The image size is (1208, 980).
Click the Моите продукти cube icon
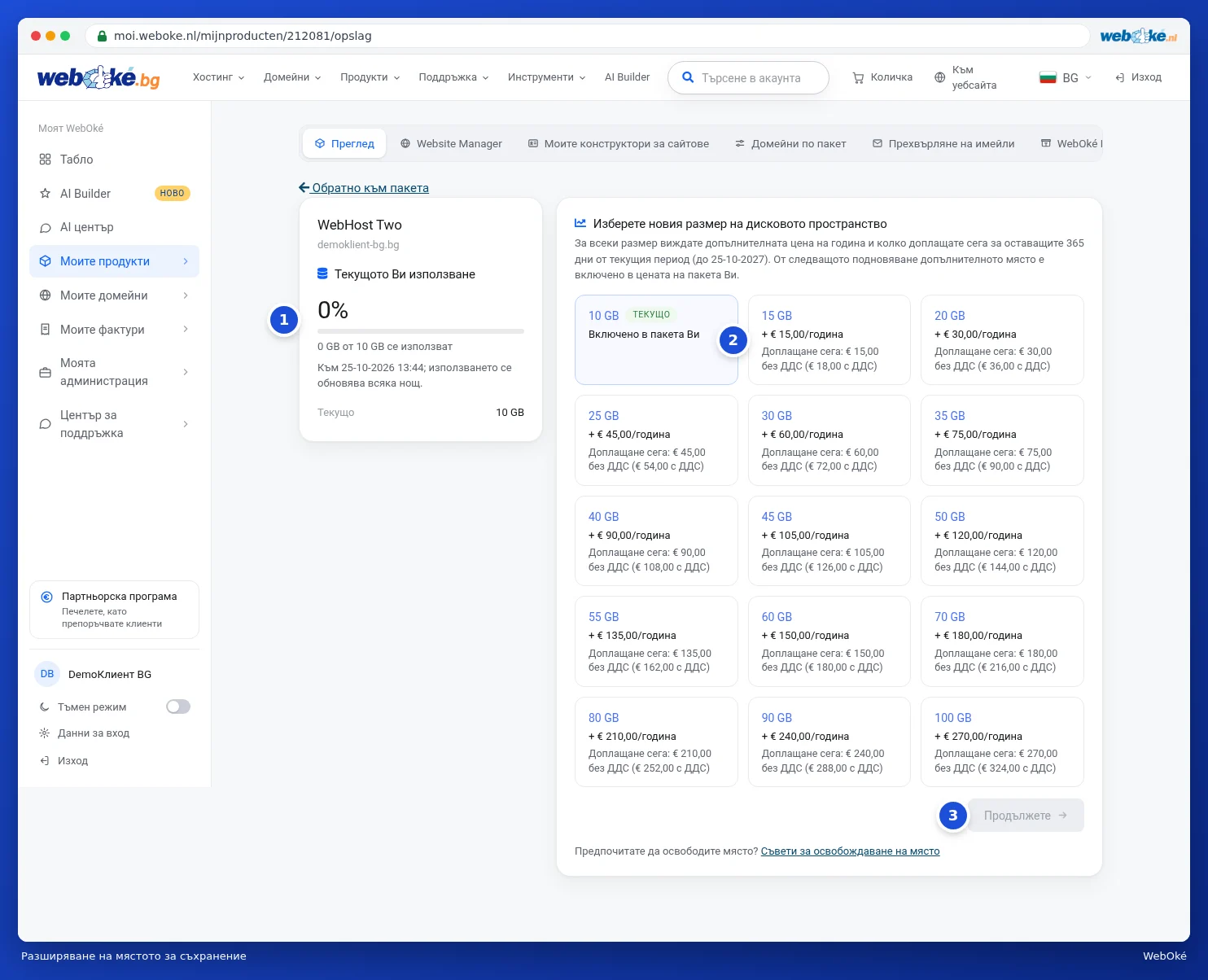click(x=46, y=261)
